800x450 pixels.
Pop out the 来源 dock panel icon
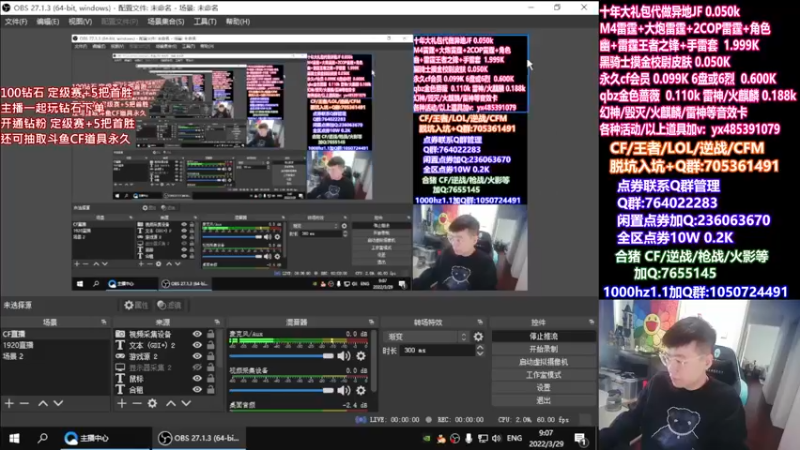pos(217,322)
